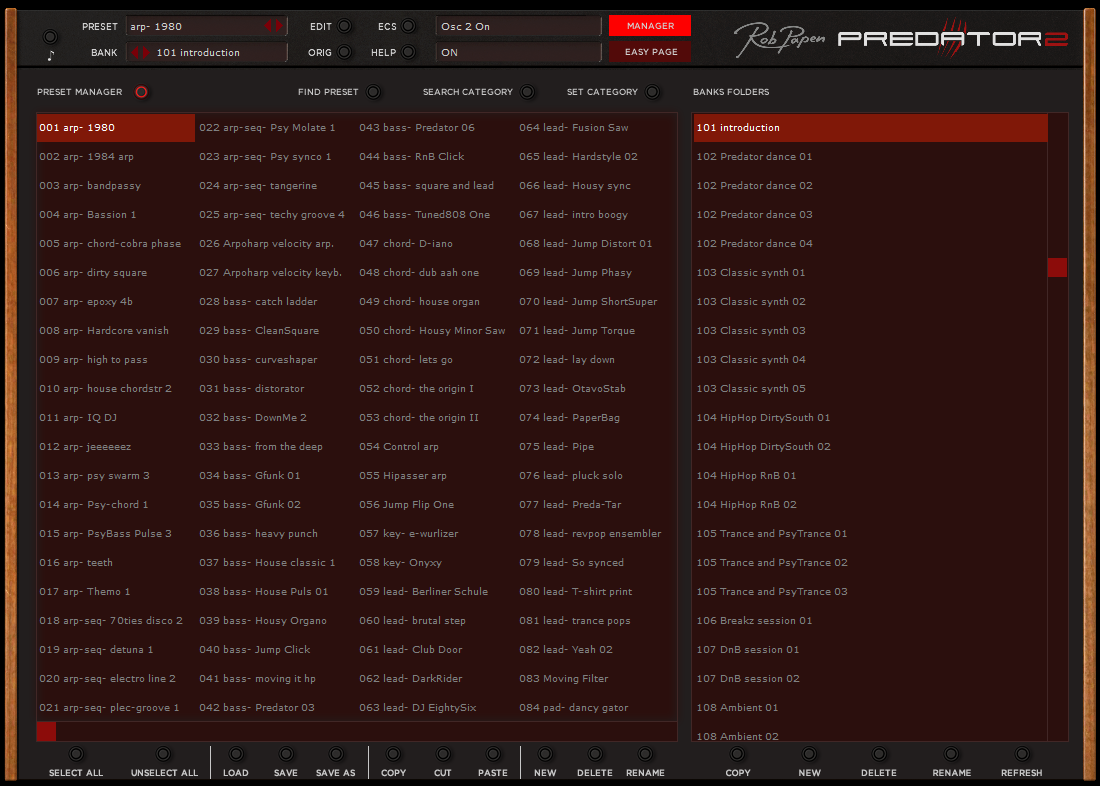Switch to the EASY PAGE view
1100x786 pixels.
coord(649,52)
